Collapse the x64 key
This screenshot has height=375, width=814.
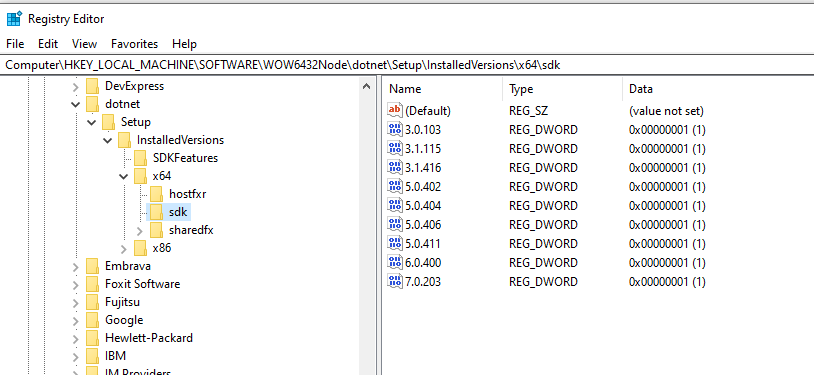point(124,177)
